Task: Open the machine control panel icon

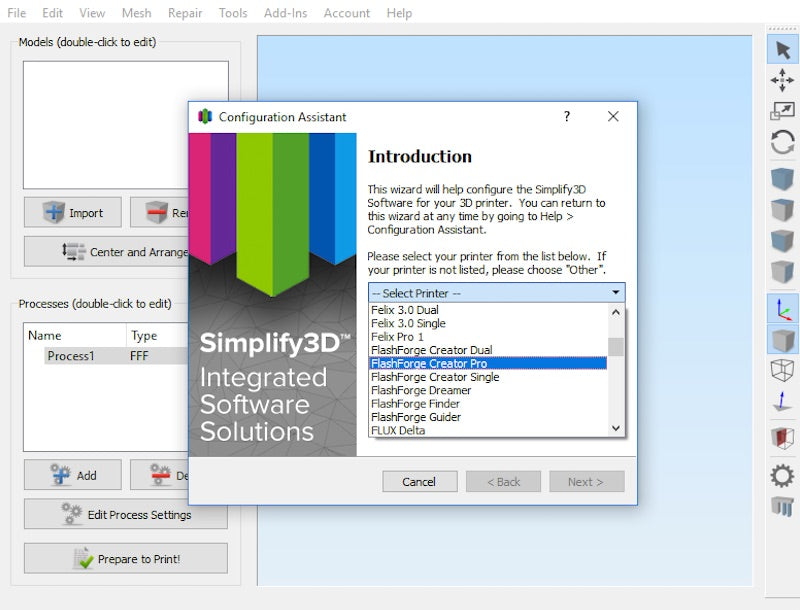Action: click(x=782, y=506)
